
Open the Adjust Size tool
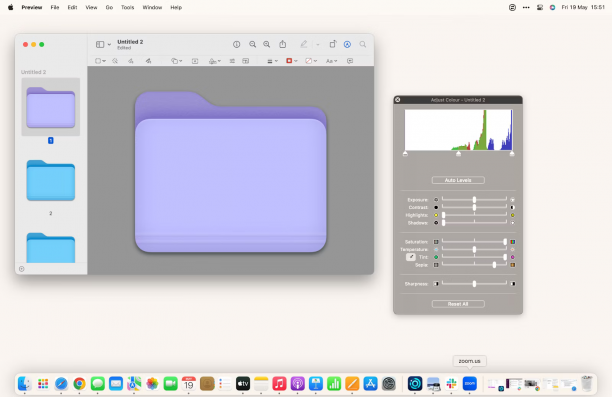click(x=246, y=61)
